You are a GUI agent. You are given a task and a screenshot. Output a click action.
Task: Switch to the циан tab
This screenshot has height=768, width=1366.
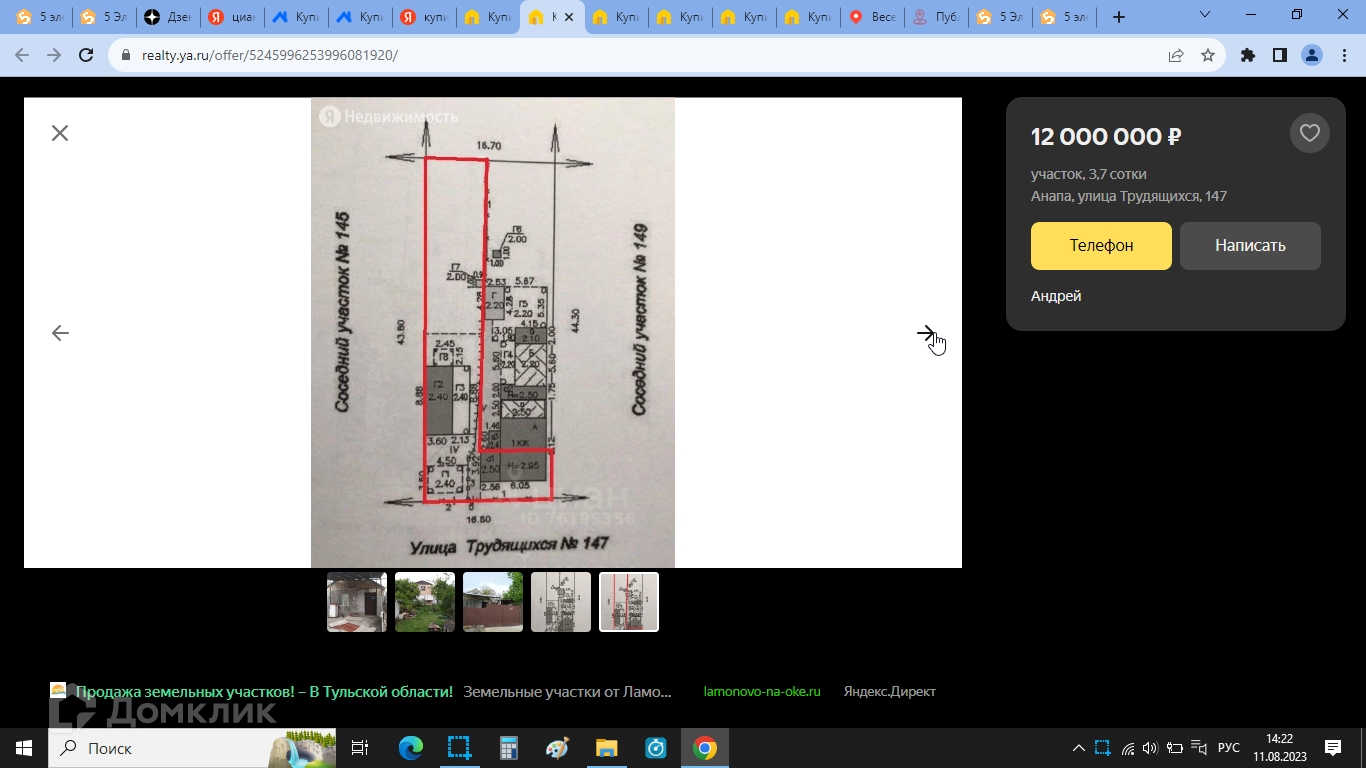pos(231,17)
